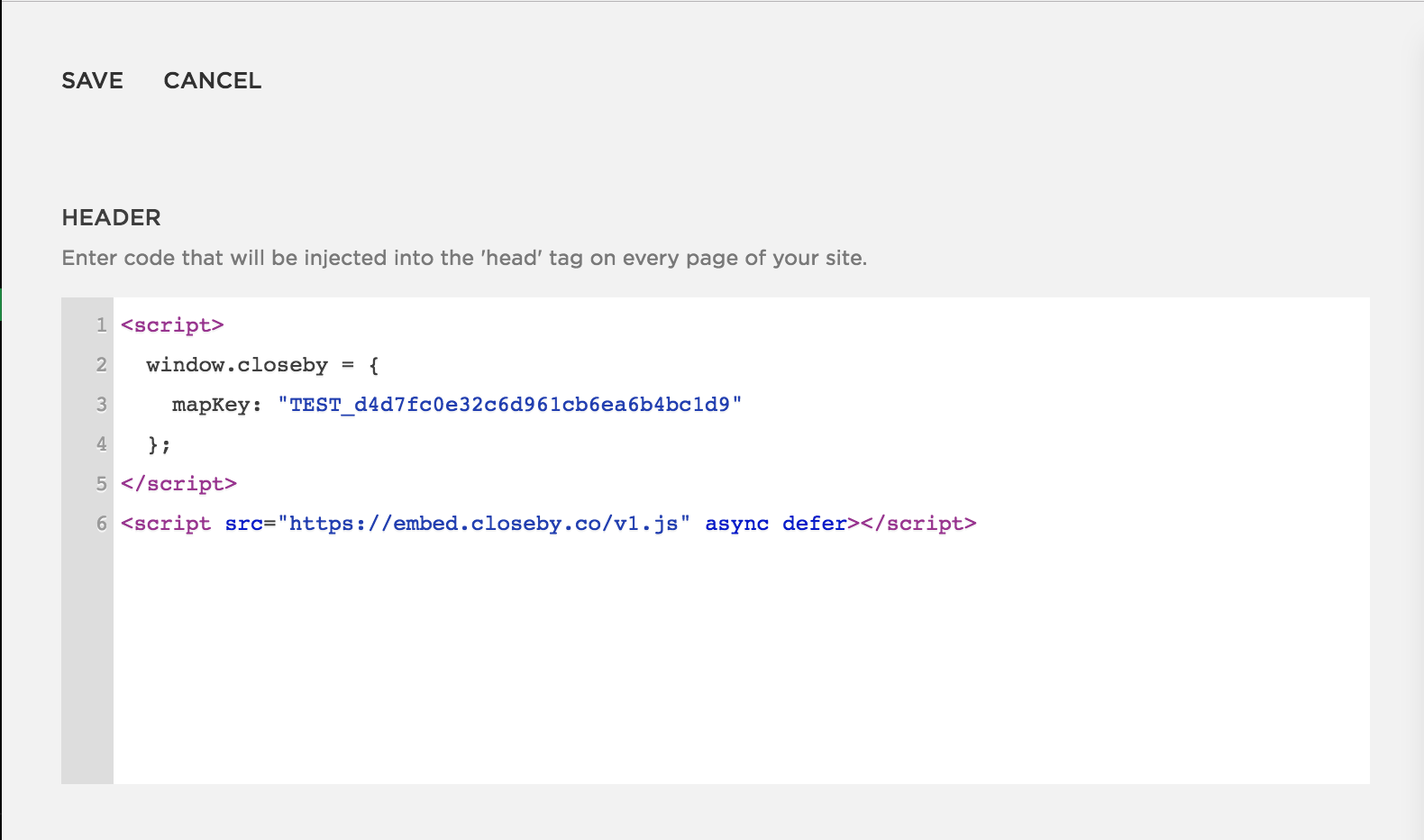Click the HEADER section title
The width and height of the screenshot is (1424, 840).
[x=111, y=218]
